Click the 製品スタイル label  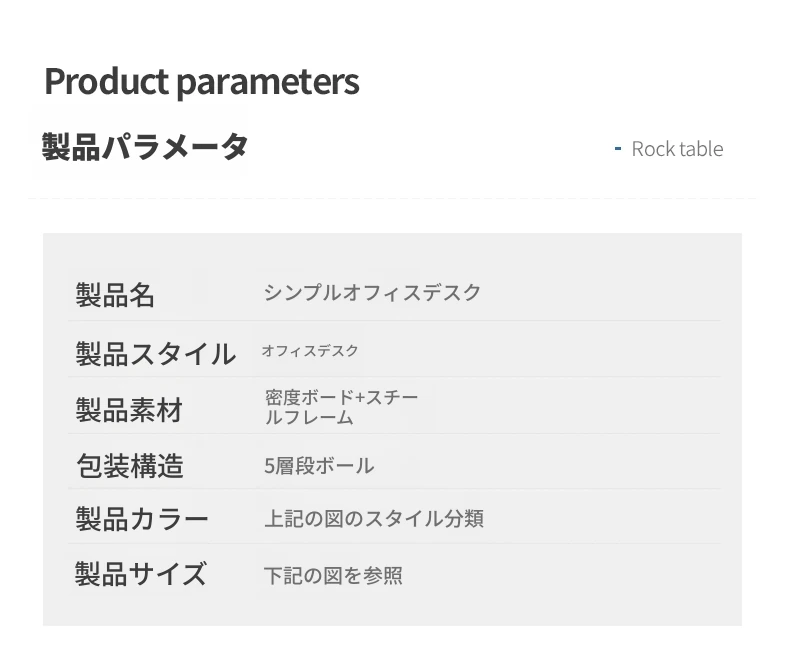(x=156, y=354)
